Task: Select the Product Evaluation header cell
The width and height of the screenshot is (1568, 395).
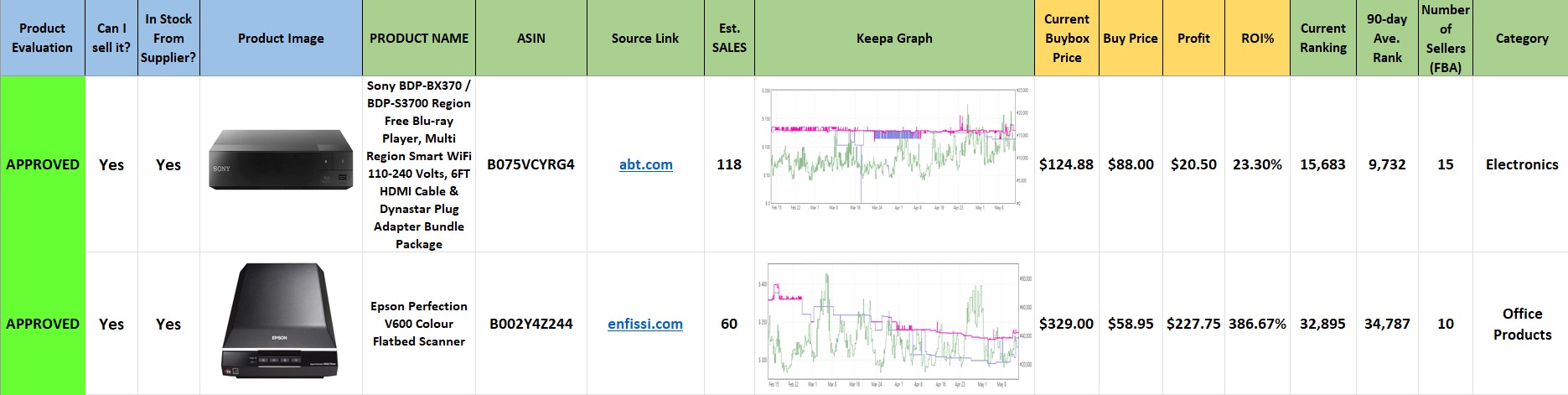Action: point(43,39)
